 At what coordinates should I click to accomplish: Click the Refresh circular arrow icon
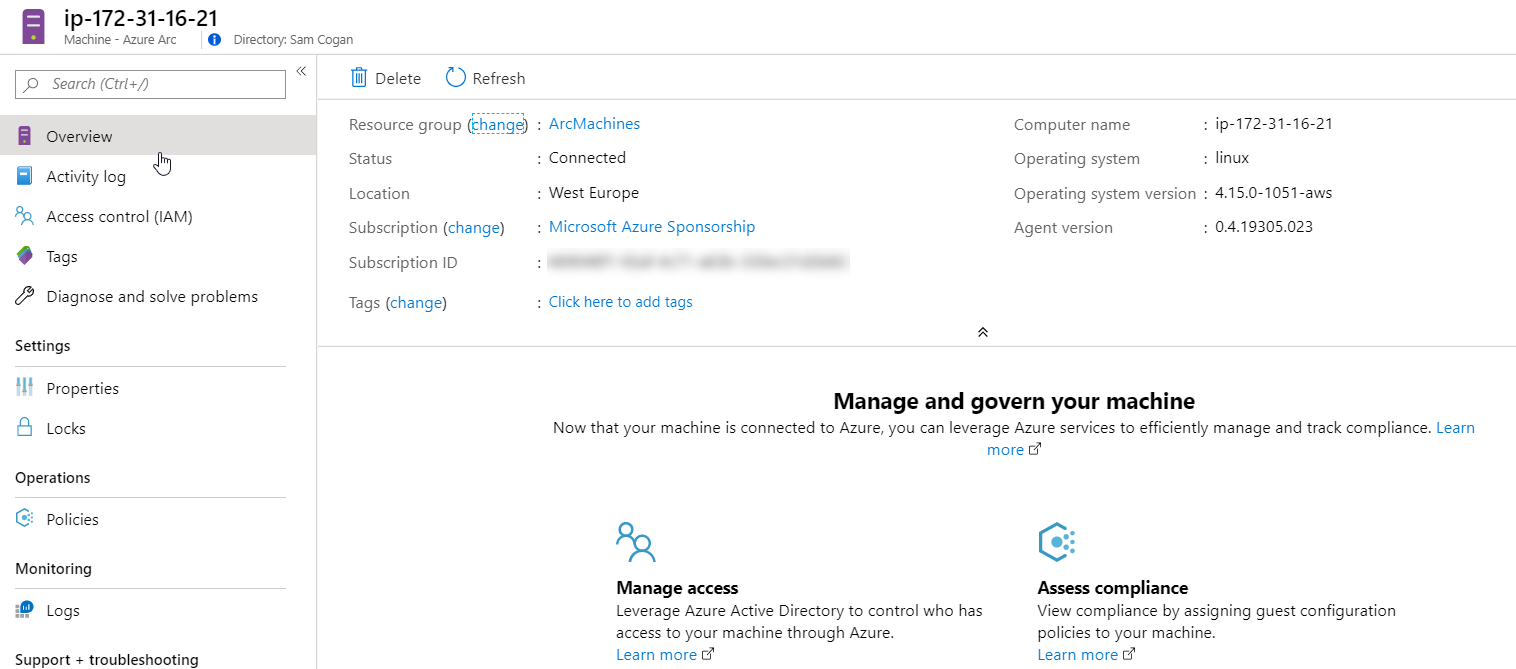(456, 78)
